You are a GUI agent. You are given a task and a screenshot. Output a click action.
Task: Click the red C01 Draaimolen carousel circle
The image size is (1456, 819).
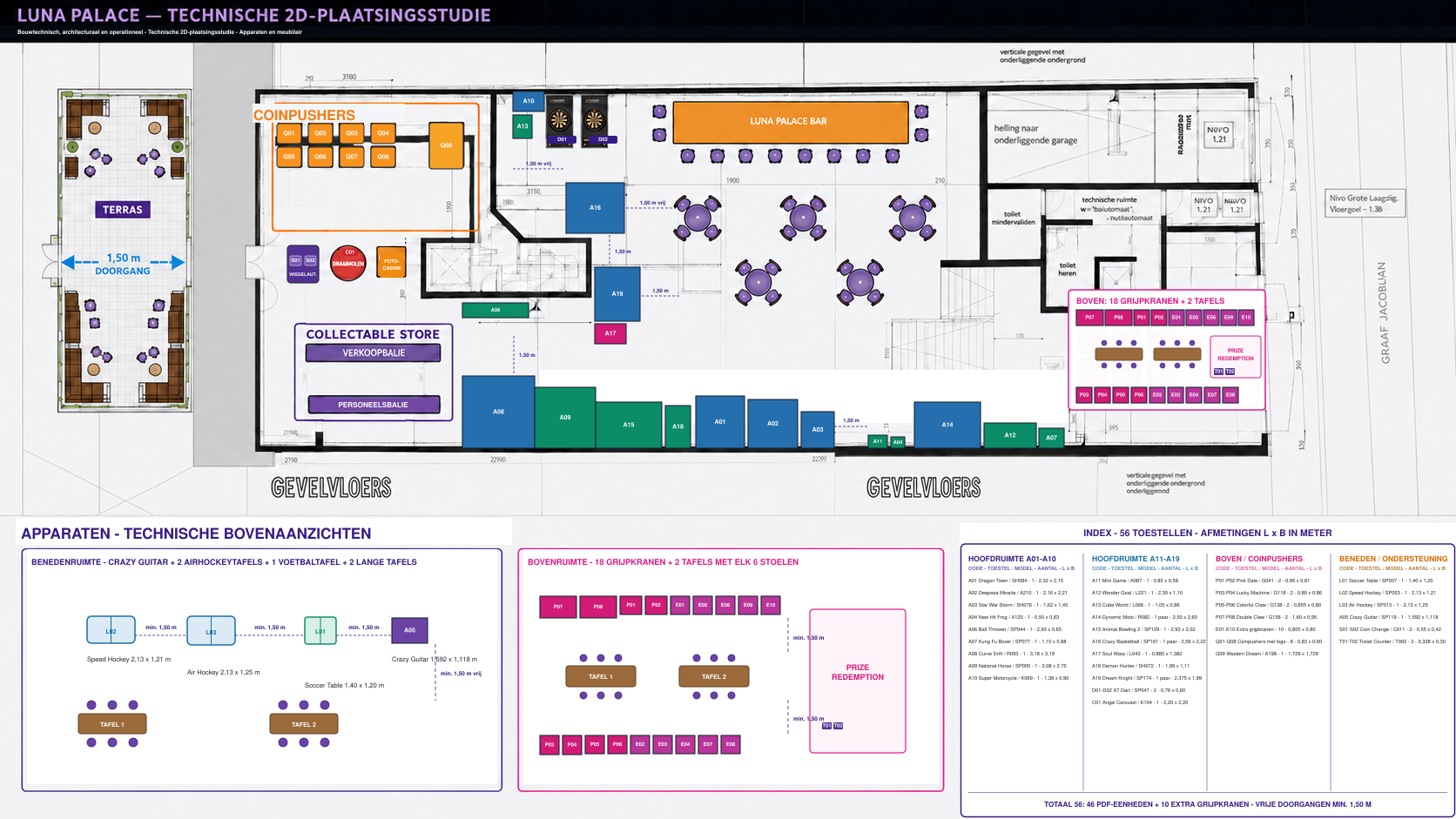[x=348, y=263]
